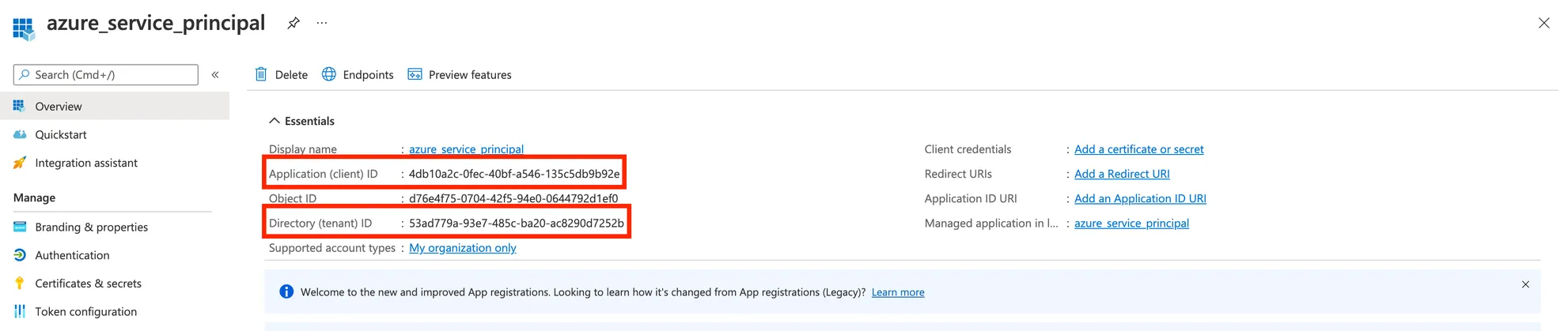Click the Delete trash icon
This screenshot has height=331, width=1568.
[261, 74]
